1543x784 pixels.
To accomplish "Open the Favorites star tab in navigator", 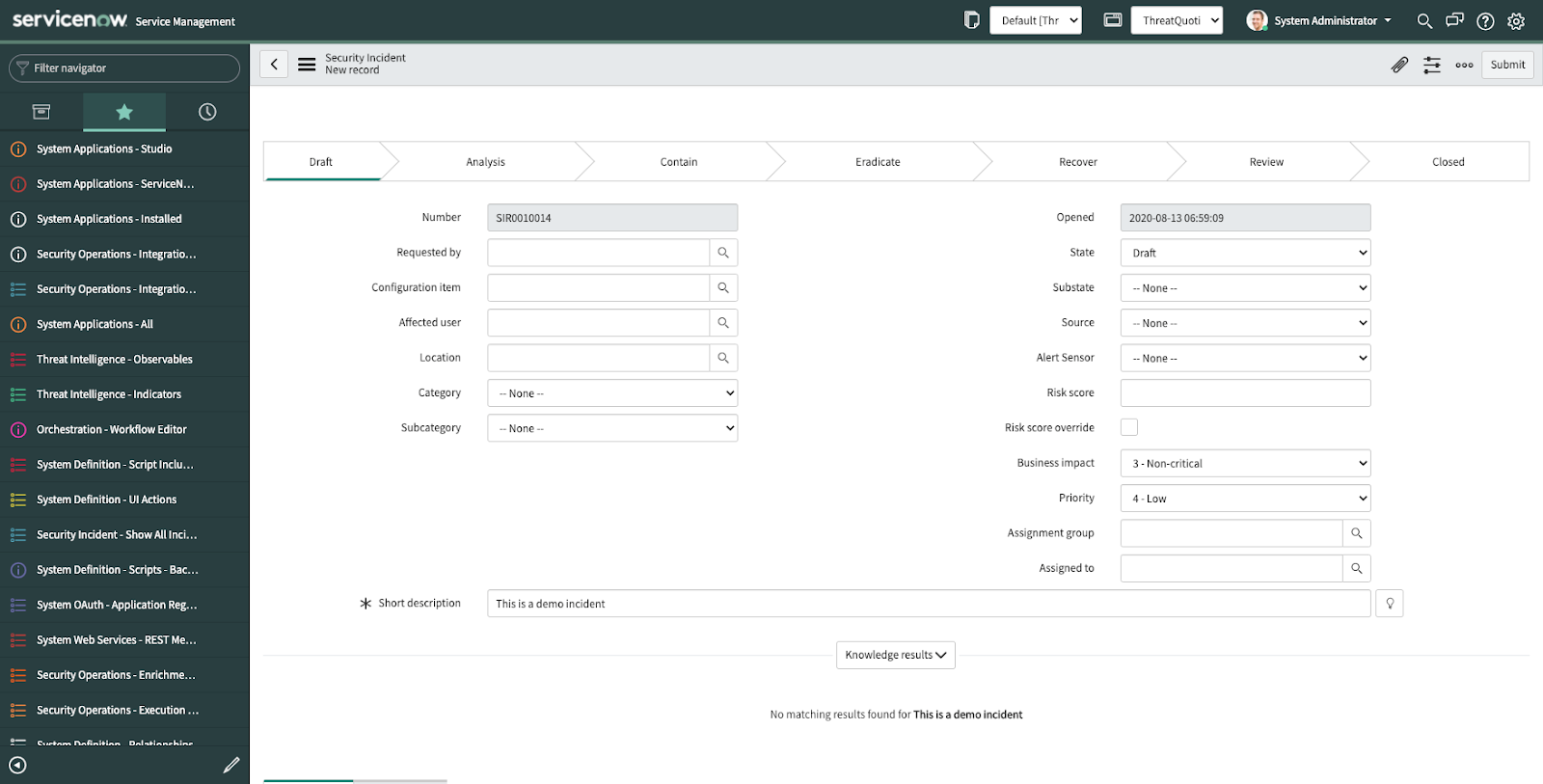I will [124, 112].
